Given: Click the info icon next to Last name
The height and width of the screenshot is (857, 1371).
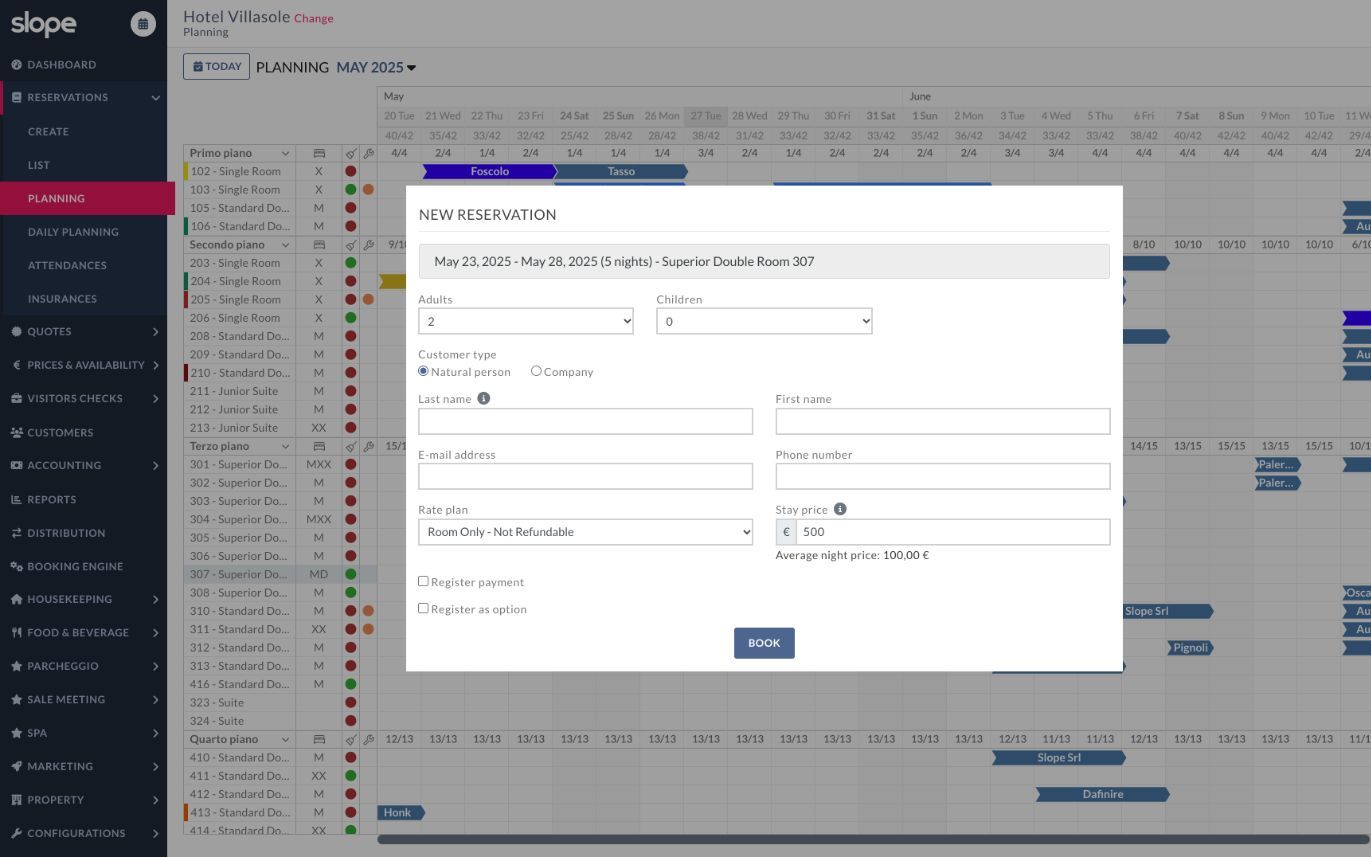Looking at the screenshot, I should point(483,398).
